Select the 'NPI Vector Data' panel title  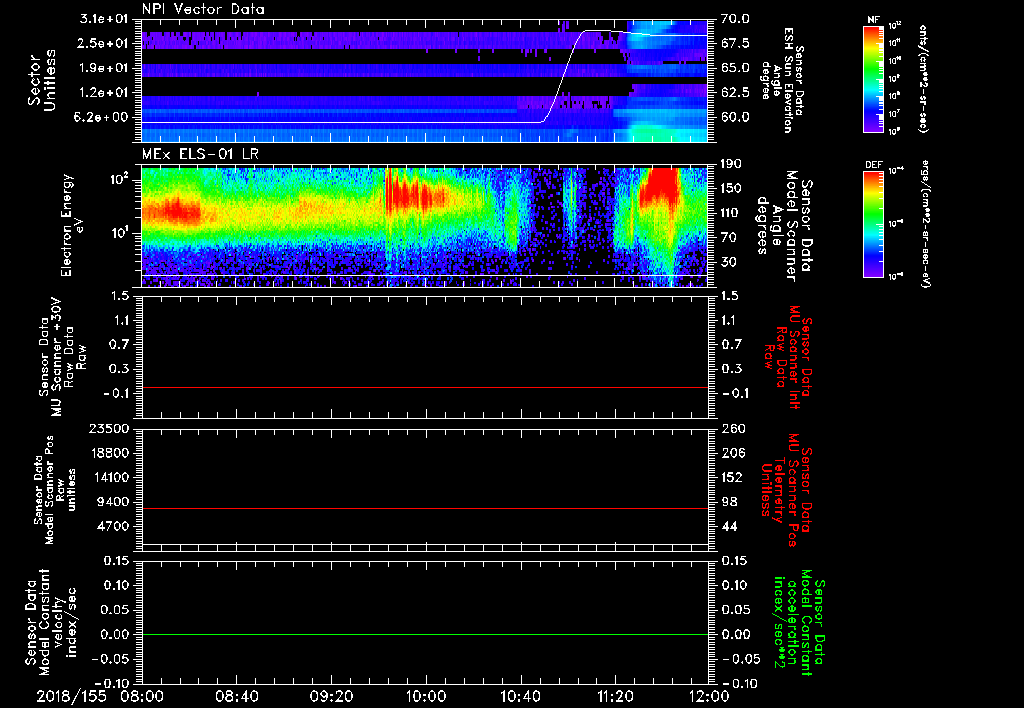coord(204,10)
